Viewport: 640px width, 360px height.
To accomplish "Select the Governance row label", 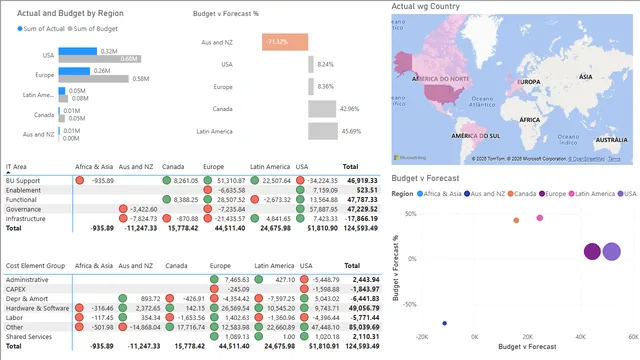I will pyautogui.click(x=23, y=209).
